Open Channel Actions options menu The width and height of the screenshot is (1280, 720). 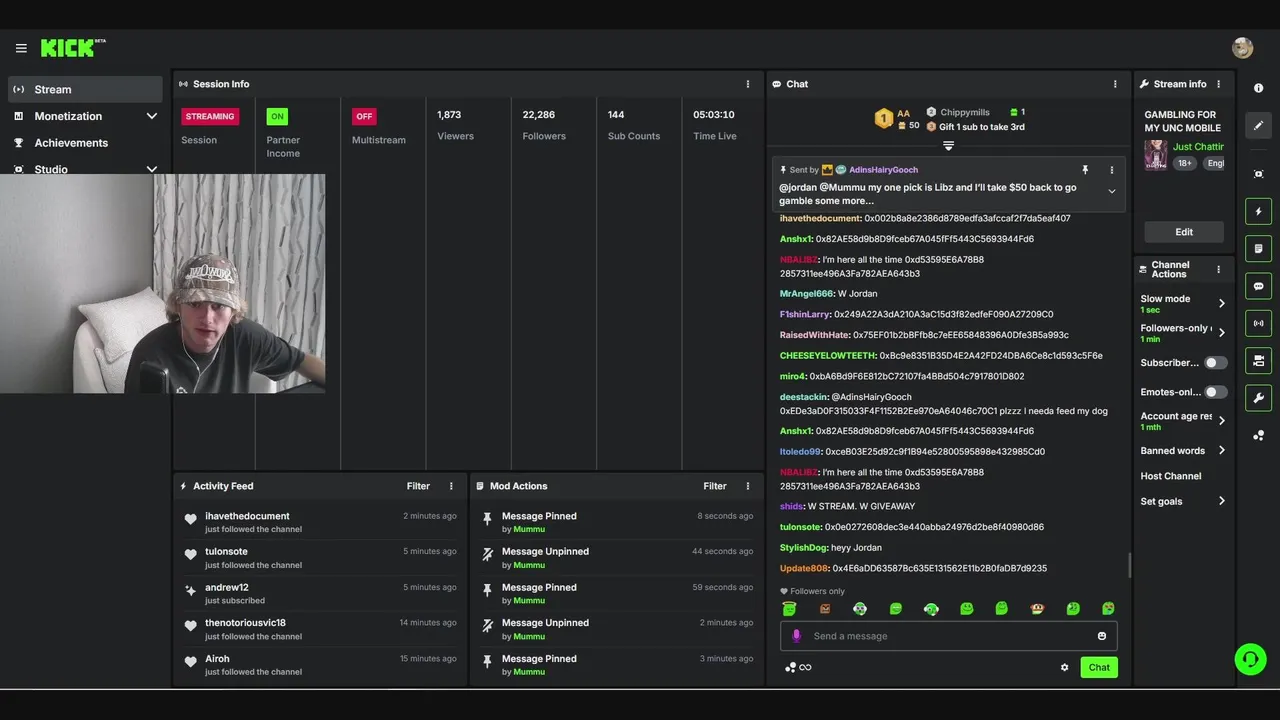(x=1218, y=269)
